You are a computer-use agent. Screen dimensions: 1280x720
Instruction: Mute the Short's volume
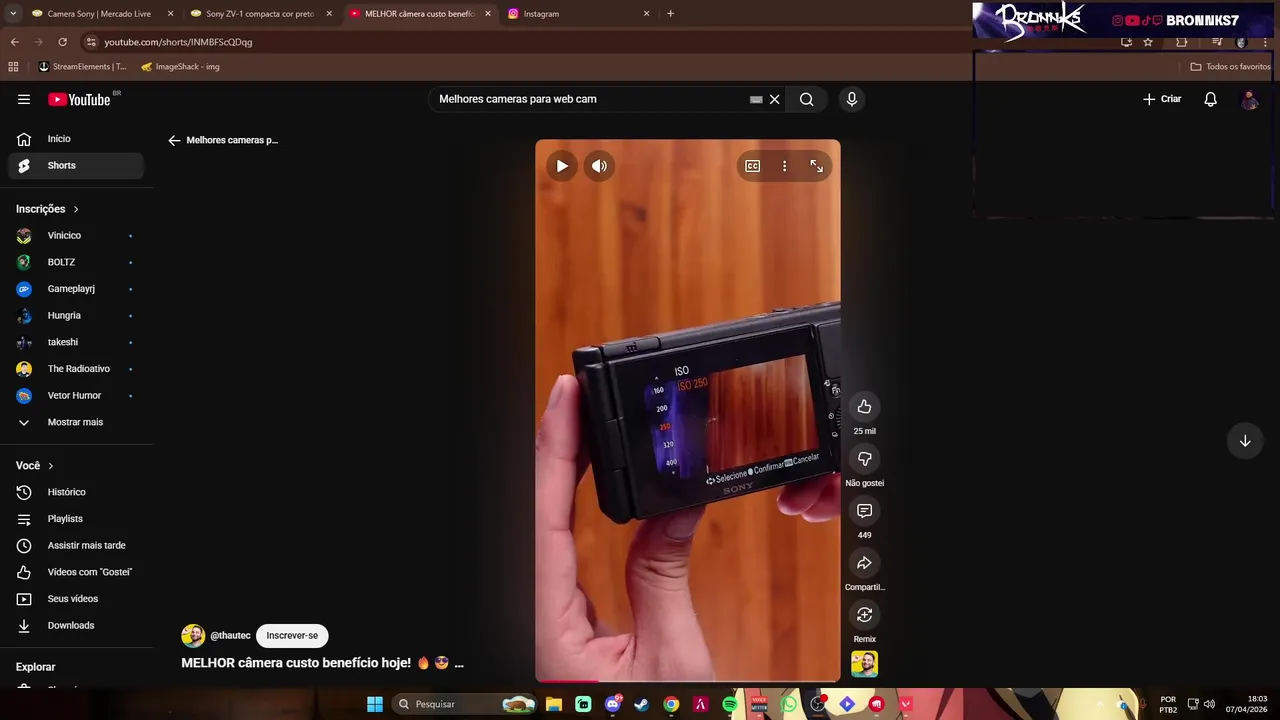click(599, 166)
